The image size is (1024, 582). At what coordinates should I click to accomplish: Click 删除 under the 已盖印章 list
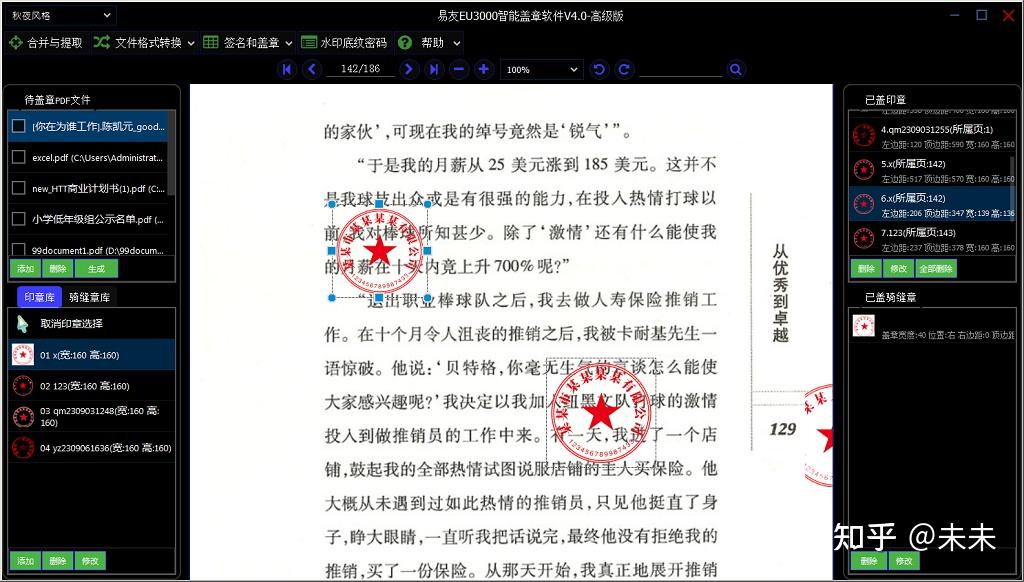tap(866, 268)
